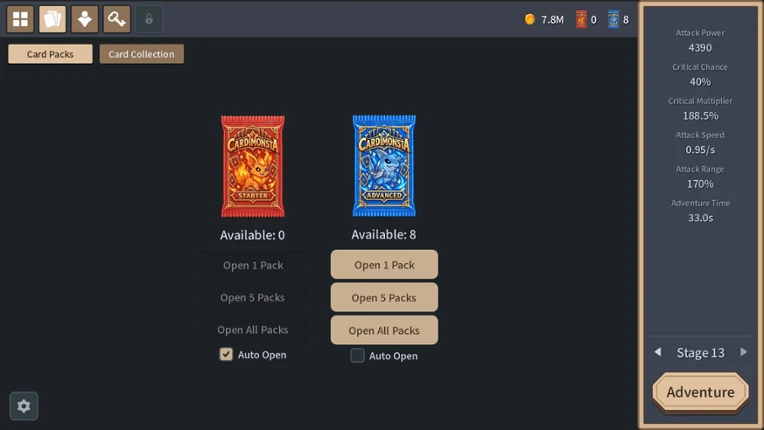This screenshot has width=764, height=430.
Task: Click disabled Starter Open All Packs
Action: [x=253, y=330]
